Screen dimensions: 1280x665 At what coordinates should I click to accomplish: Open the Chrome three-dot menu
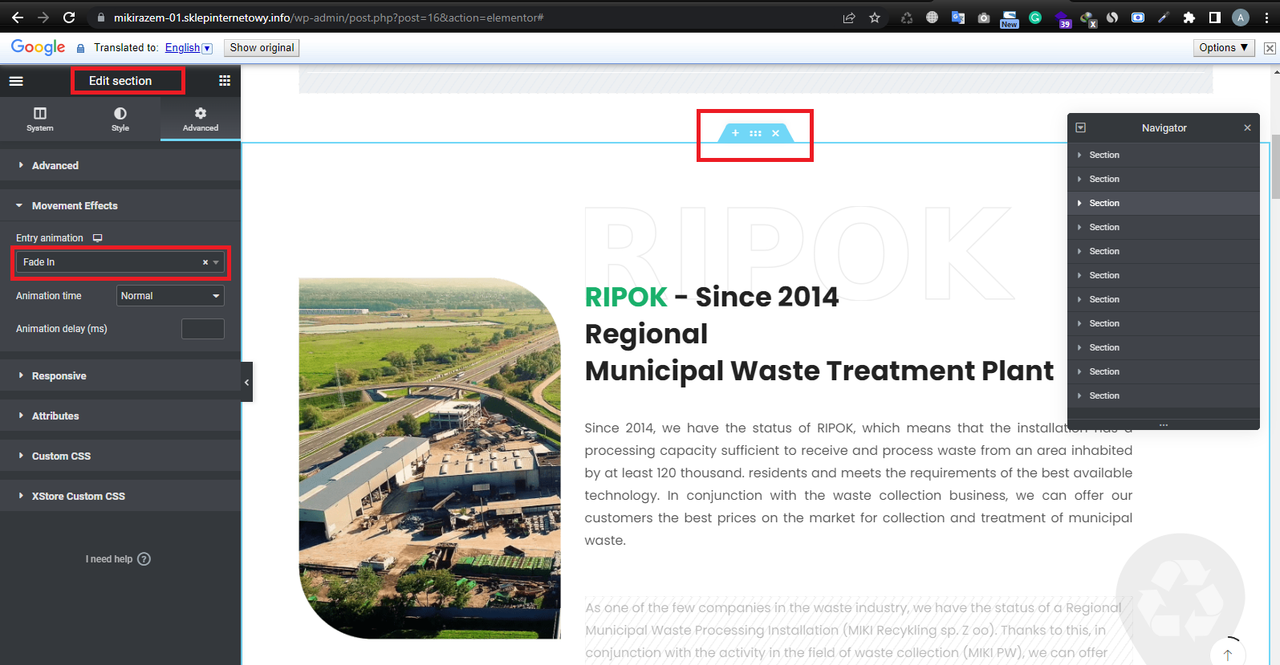pos(1265,17)
